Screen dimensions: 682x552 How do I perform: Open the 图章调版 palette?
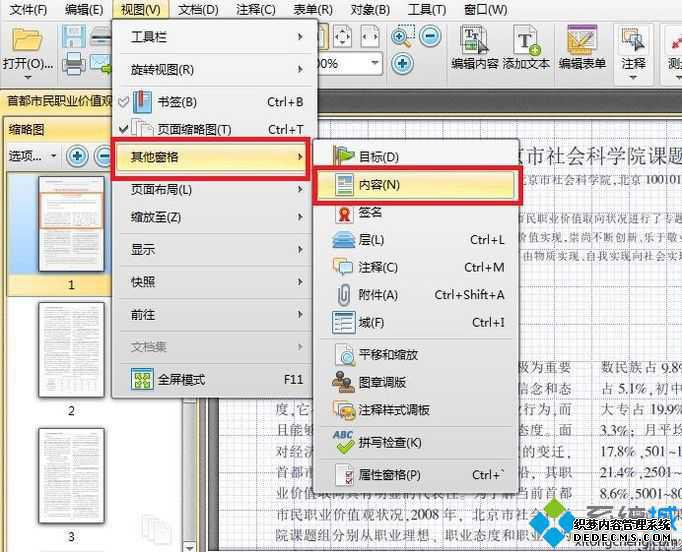417,382
